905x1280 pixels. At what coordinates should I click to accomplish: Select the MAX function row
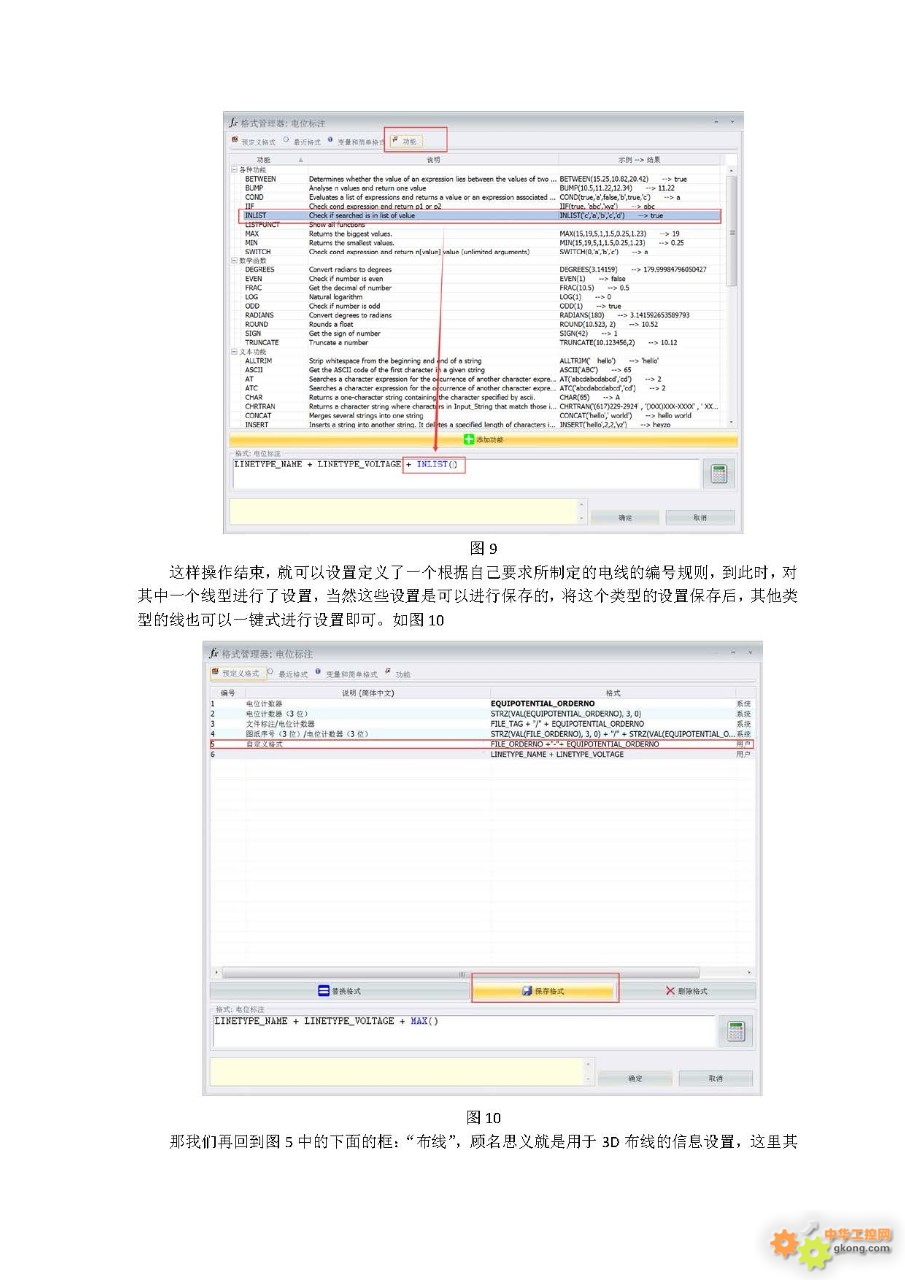(482, 234)
